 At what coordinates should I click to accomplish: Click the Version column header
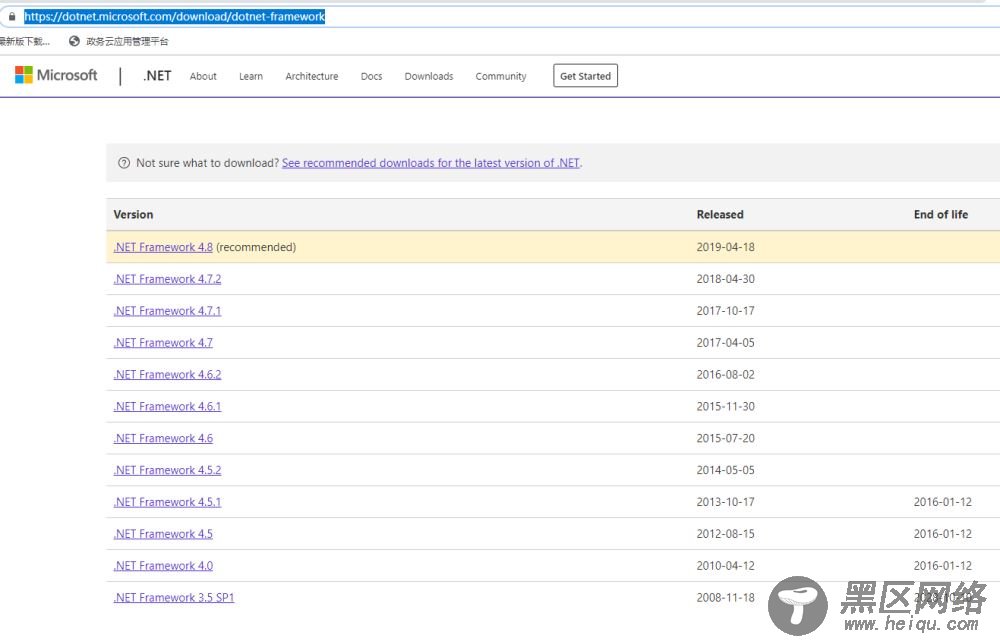[133, 214]
